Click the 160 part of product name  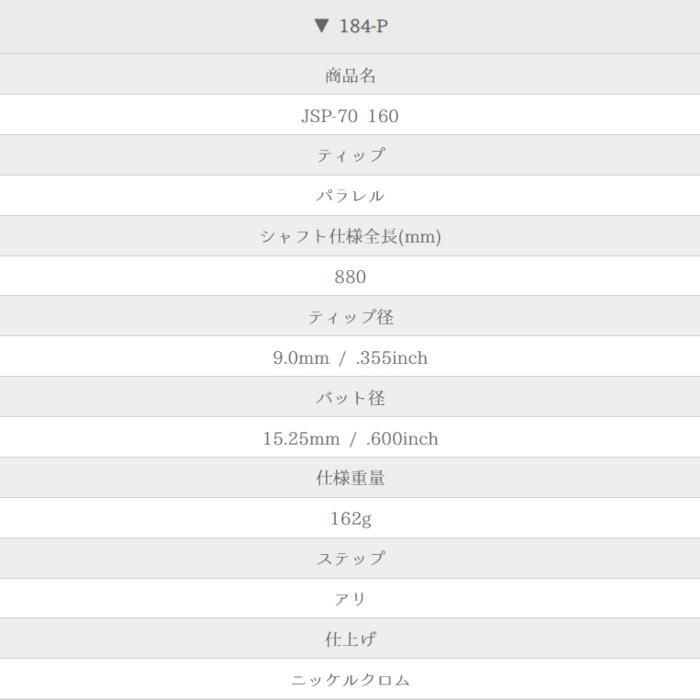[383, 116]
